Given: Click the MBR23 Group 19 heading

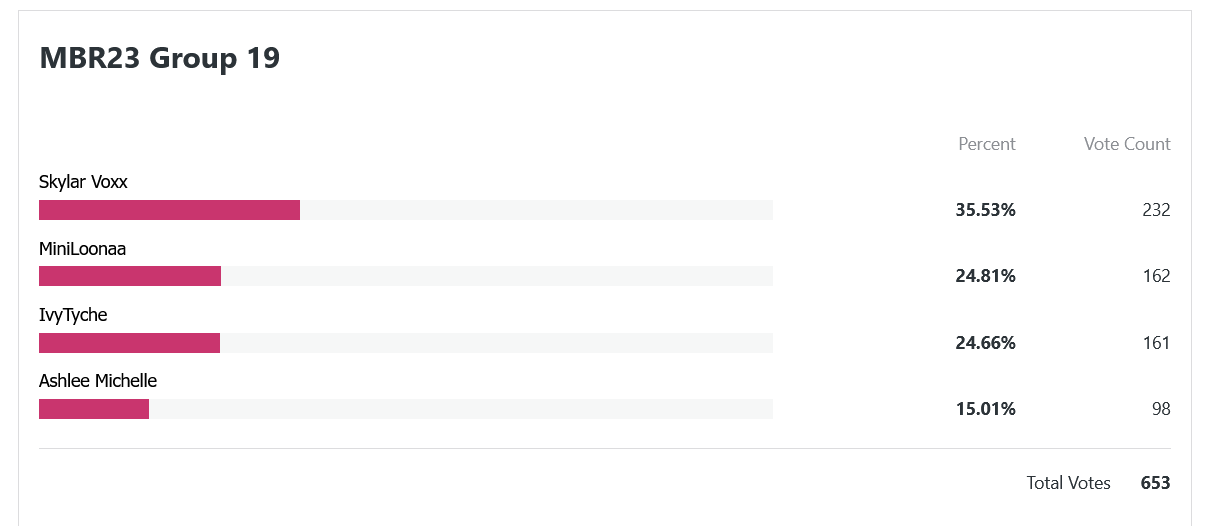Looking at the screenshot, I should 160,58.
